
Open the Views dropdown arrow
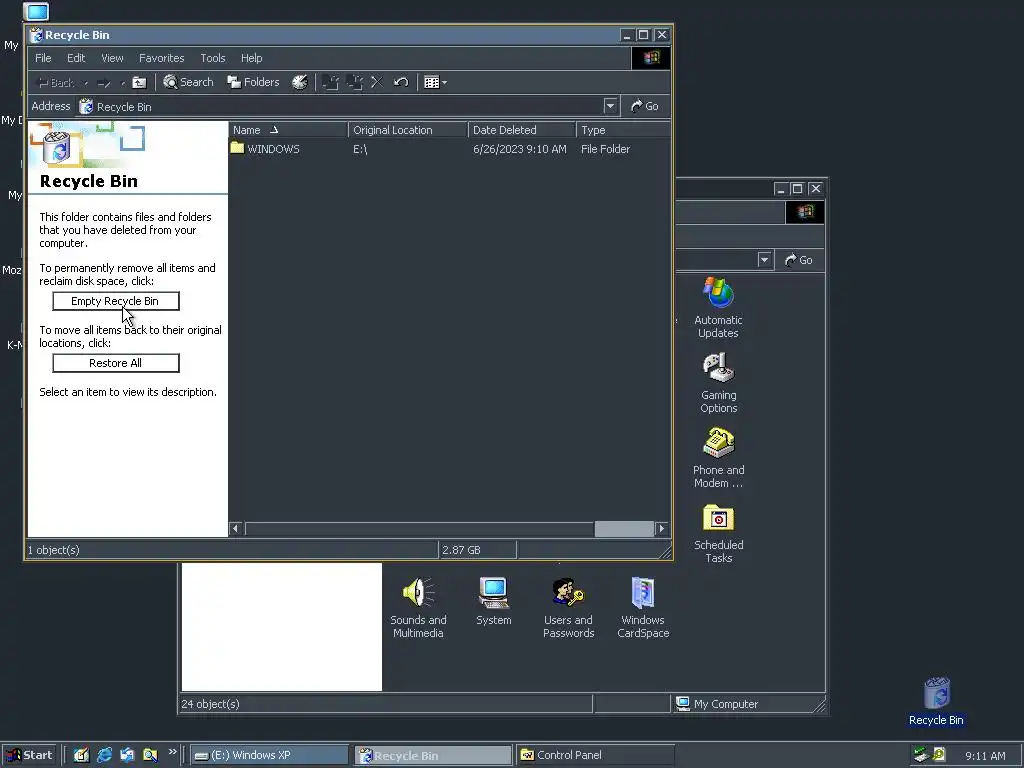click(x=444, y=82)
